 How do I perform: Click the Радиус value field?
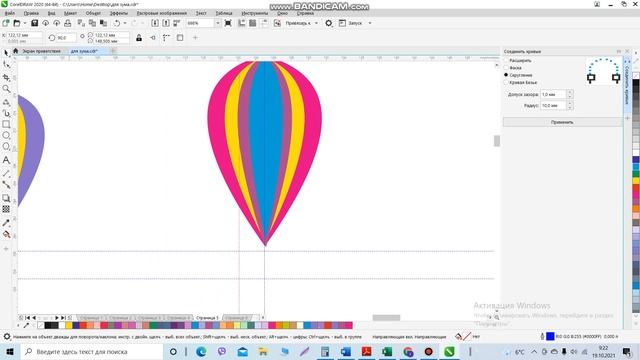point(553,105)
